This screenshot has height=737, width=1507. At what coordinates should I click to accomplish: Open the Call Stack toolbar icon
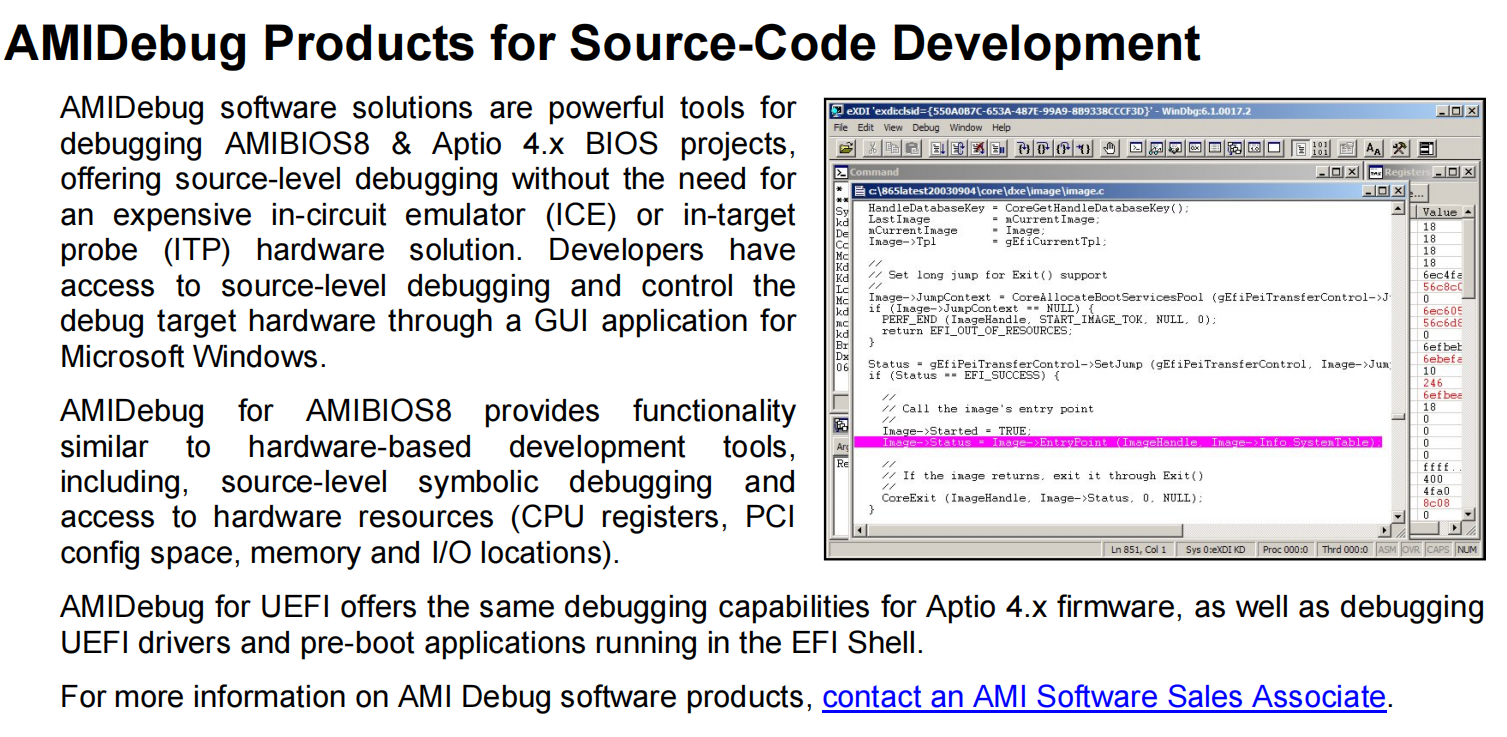[1234, 148]
